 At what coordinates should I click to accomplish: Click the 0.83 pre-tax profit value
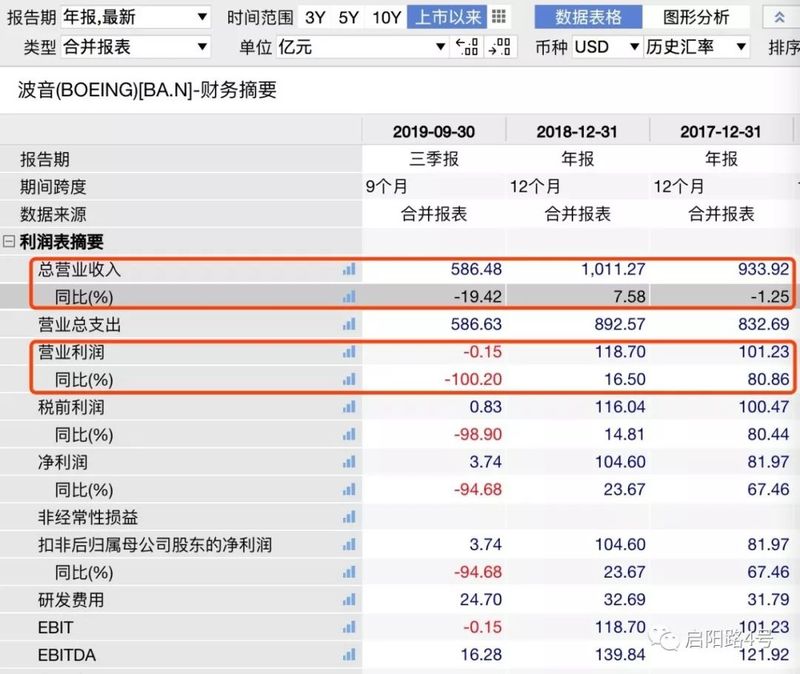(486, 407)
